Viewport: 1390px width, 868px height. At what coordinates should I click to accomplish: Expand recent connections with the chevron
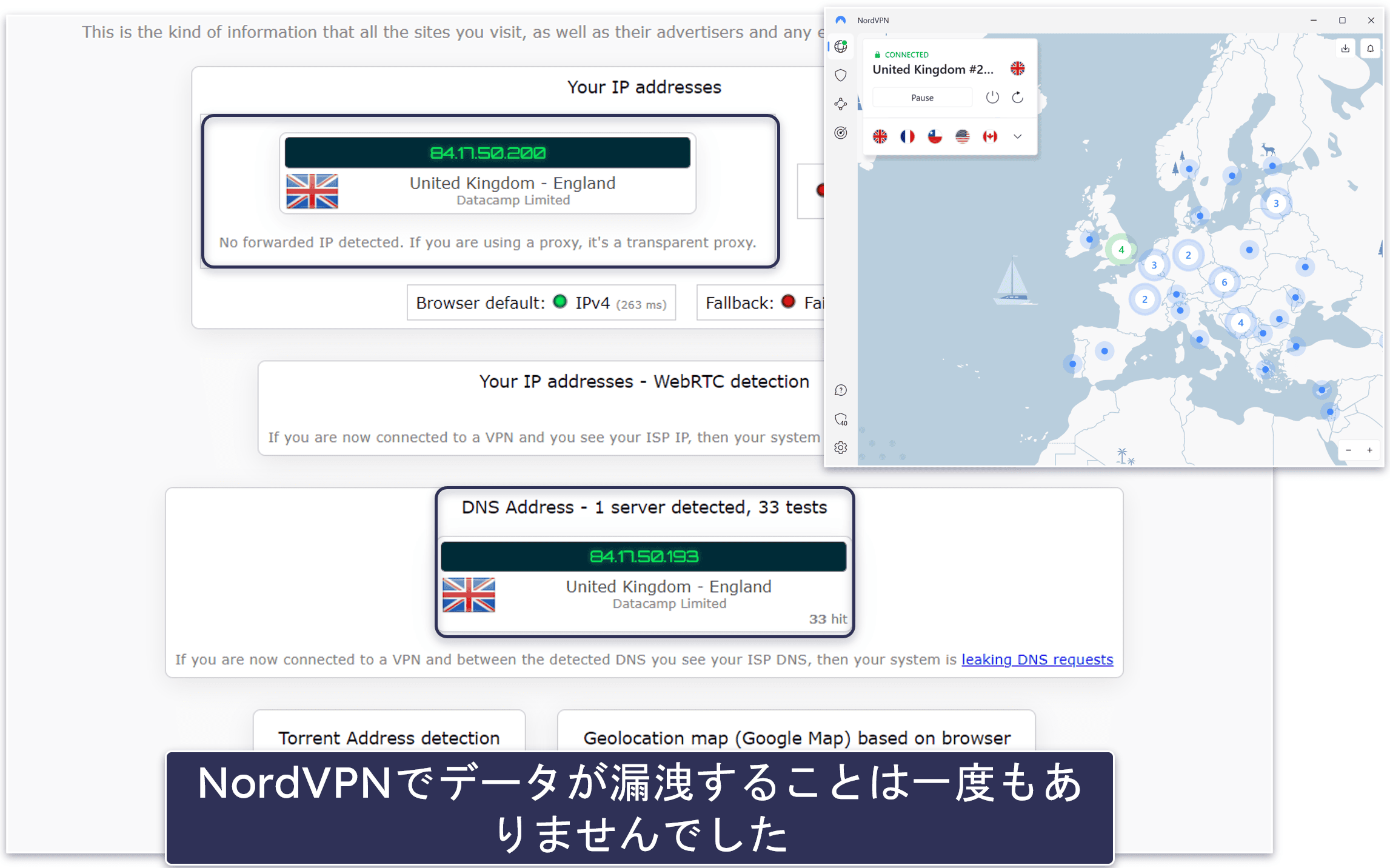[1018, 136]
